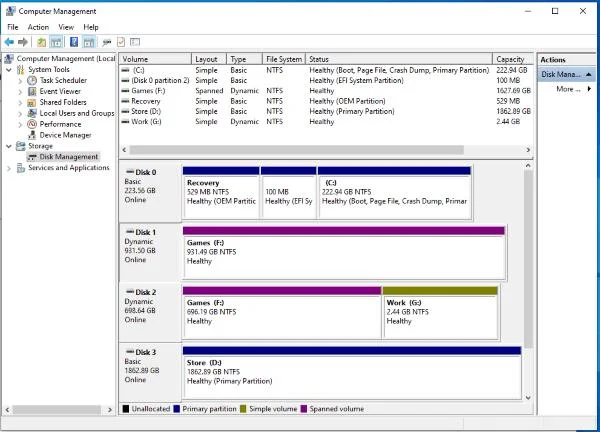Click the Refresh connection toolbar icon
This screenshot has height=432, width=600.
106,42
